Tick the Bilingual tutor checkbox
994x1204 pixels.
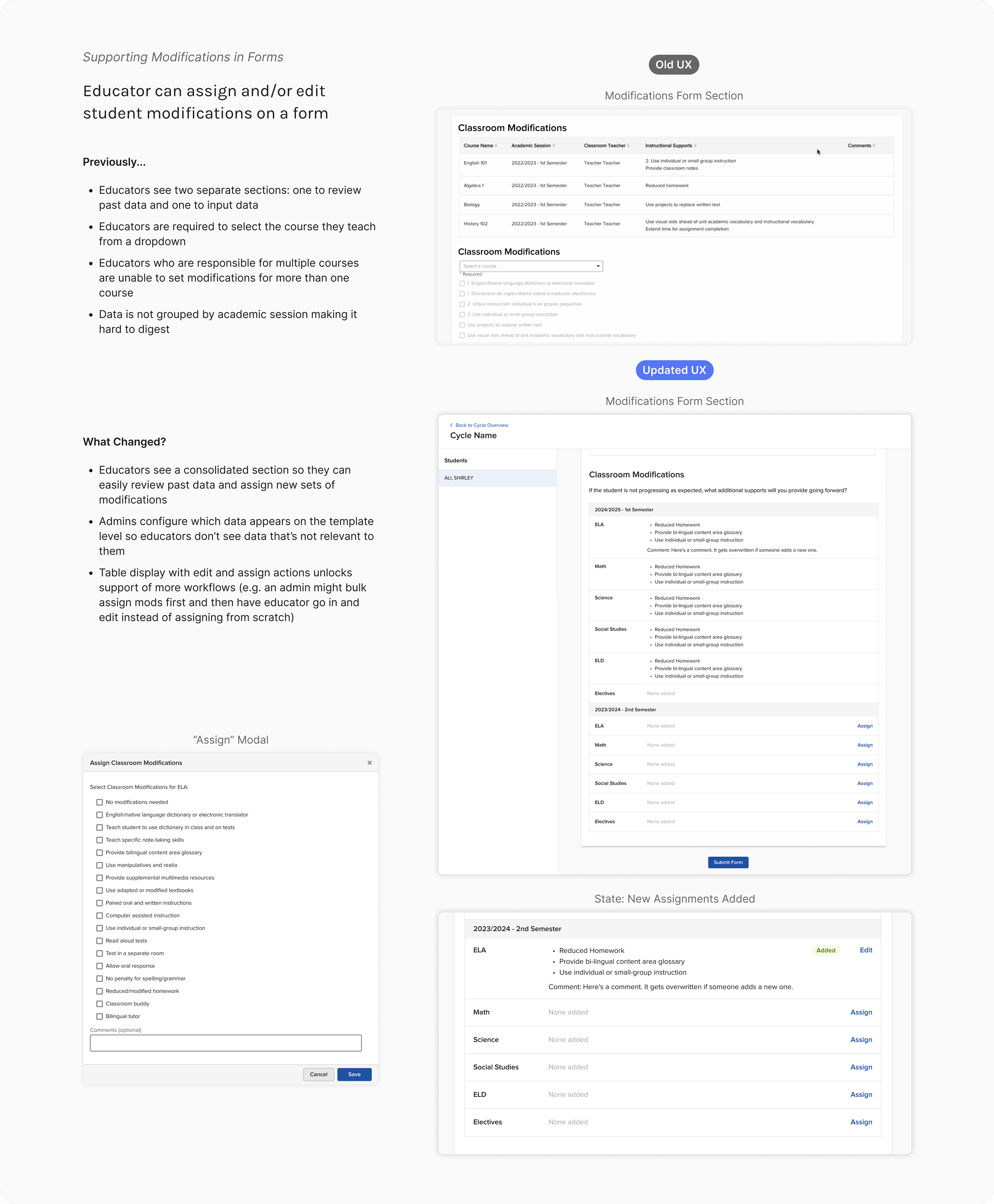click(100, 1016)
